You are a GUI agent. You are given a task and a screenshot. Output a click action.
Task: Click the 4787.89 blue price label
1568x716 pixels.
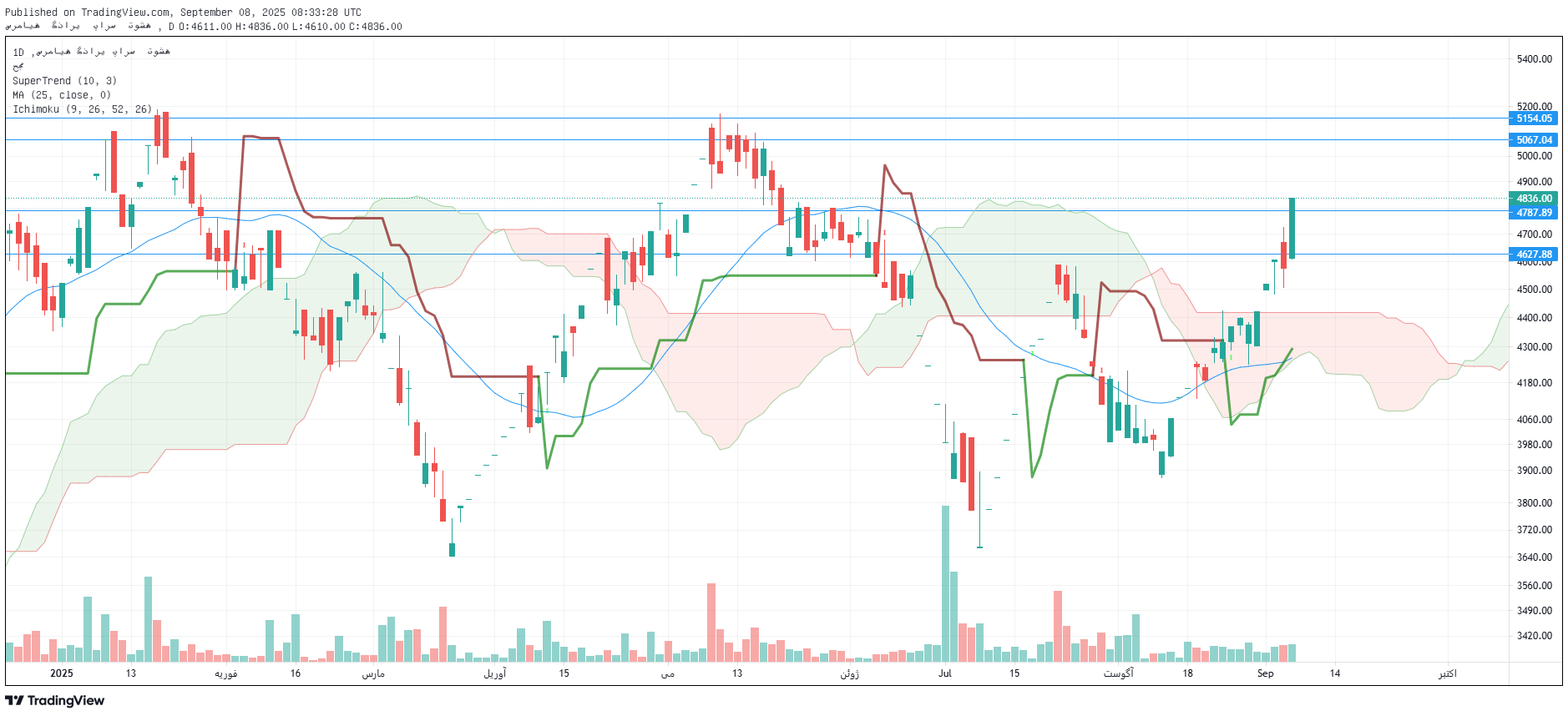point(1534,213)
